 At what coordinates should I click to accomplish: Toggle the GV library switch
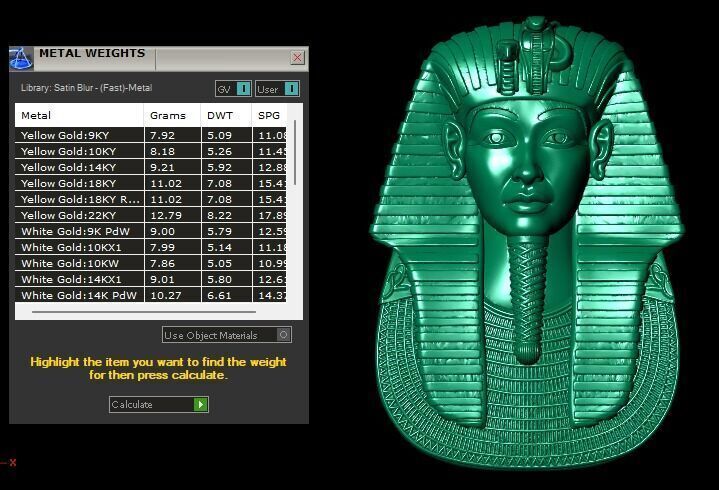233,89
